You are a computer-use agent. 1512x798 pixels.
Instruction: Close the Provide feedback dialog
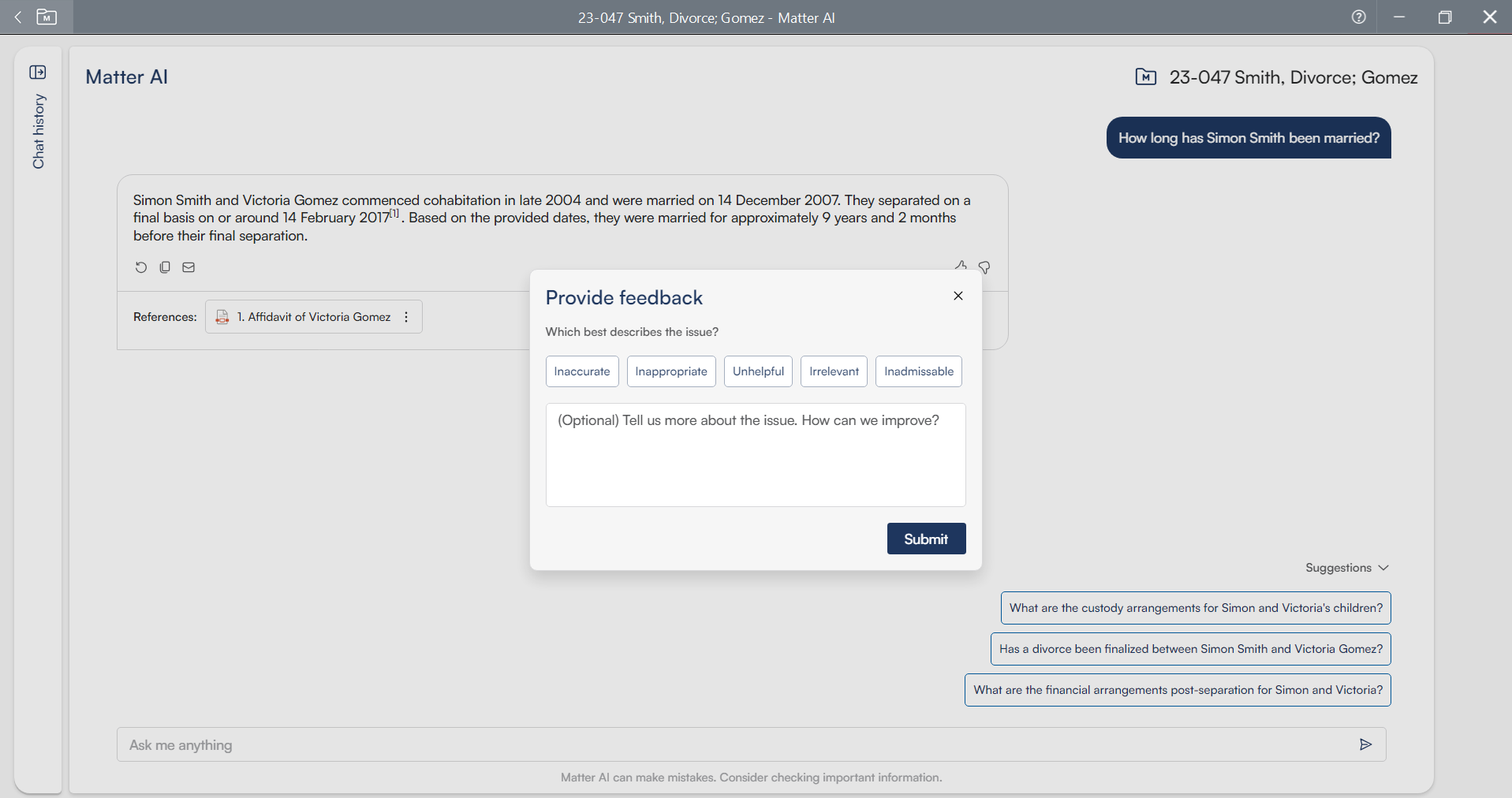[958, 296]
